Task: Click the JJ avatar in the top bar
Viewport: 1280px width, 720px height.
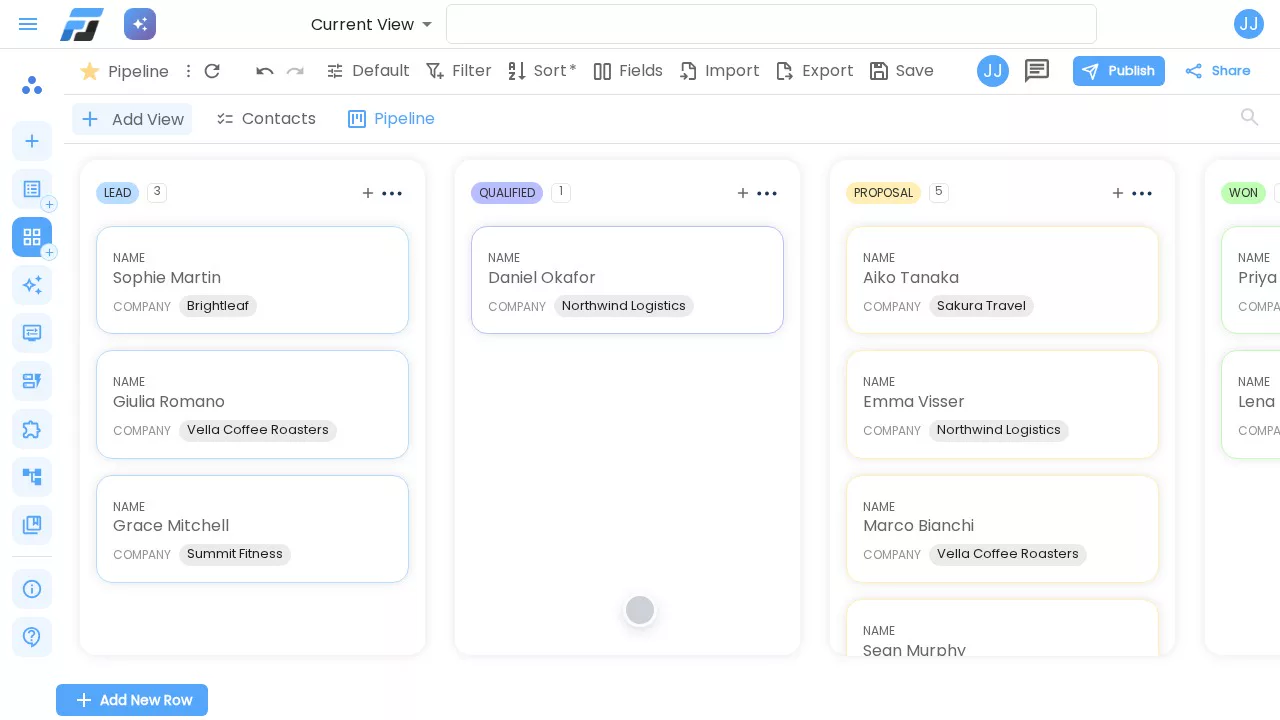Action: coord(1249,24)
